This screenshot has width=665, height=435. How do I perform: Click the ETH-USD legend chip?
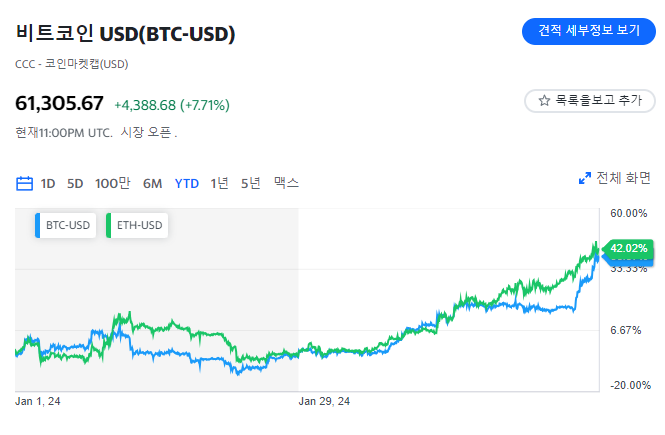pyautogui.click(x=137, y=225)
